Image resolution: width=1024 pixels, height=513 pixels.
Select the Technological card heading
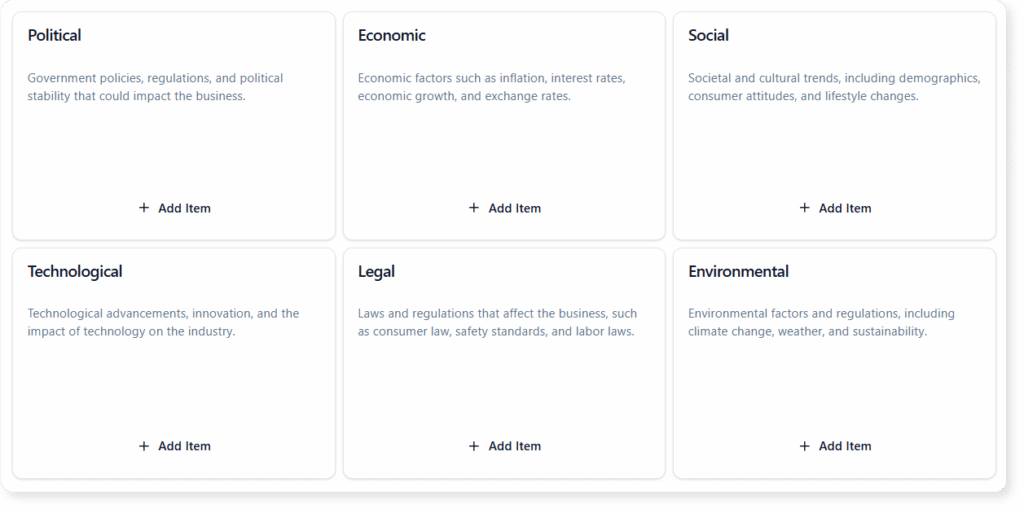(75, 272)
